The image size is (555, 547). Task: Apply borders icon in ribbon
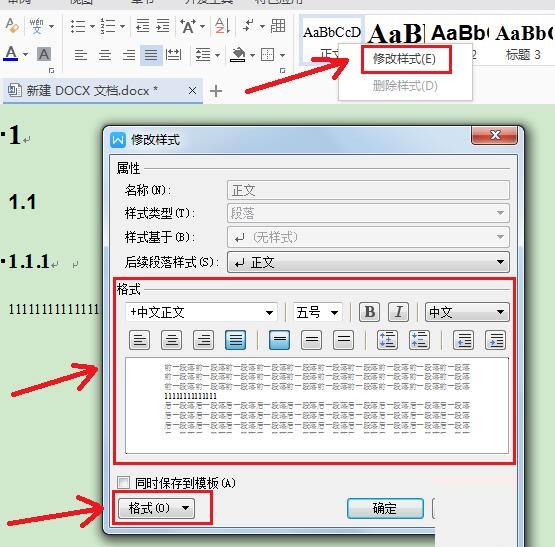(268, 55)
